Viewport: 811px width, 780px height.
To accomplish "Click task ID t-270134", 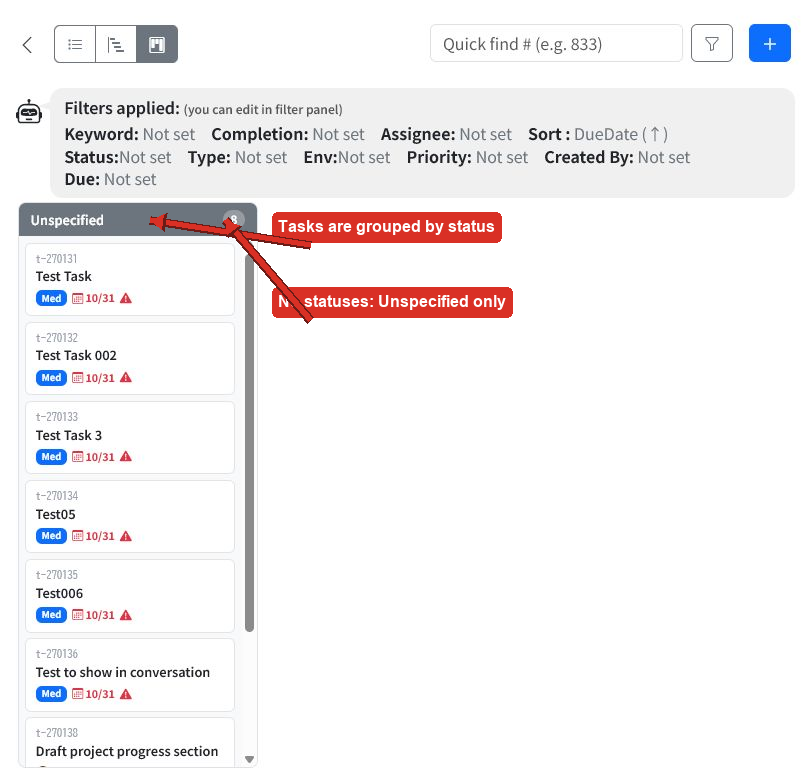I will click(57, 496).
